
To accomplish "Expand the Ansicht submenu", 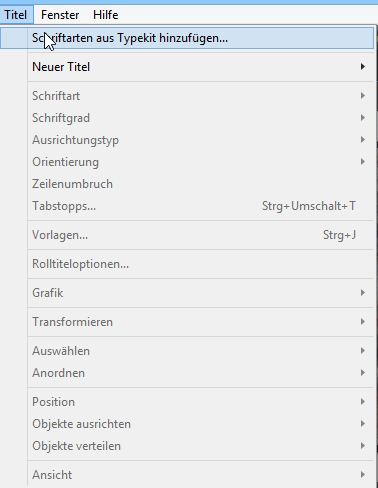I will click(201, 475).
